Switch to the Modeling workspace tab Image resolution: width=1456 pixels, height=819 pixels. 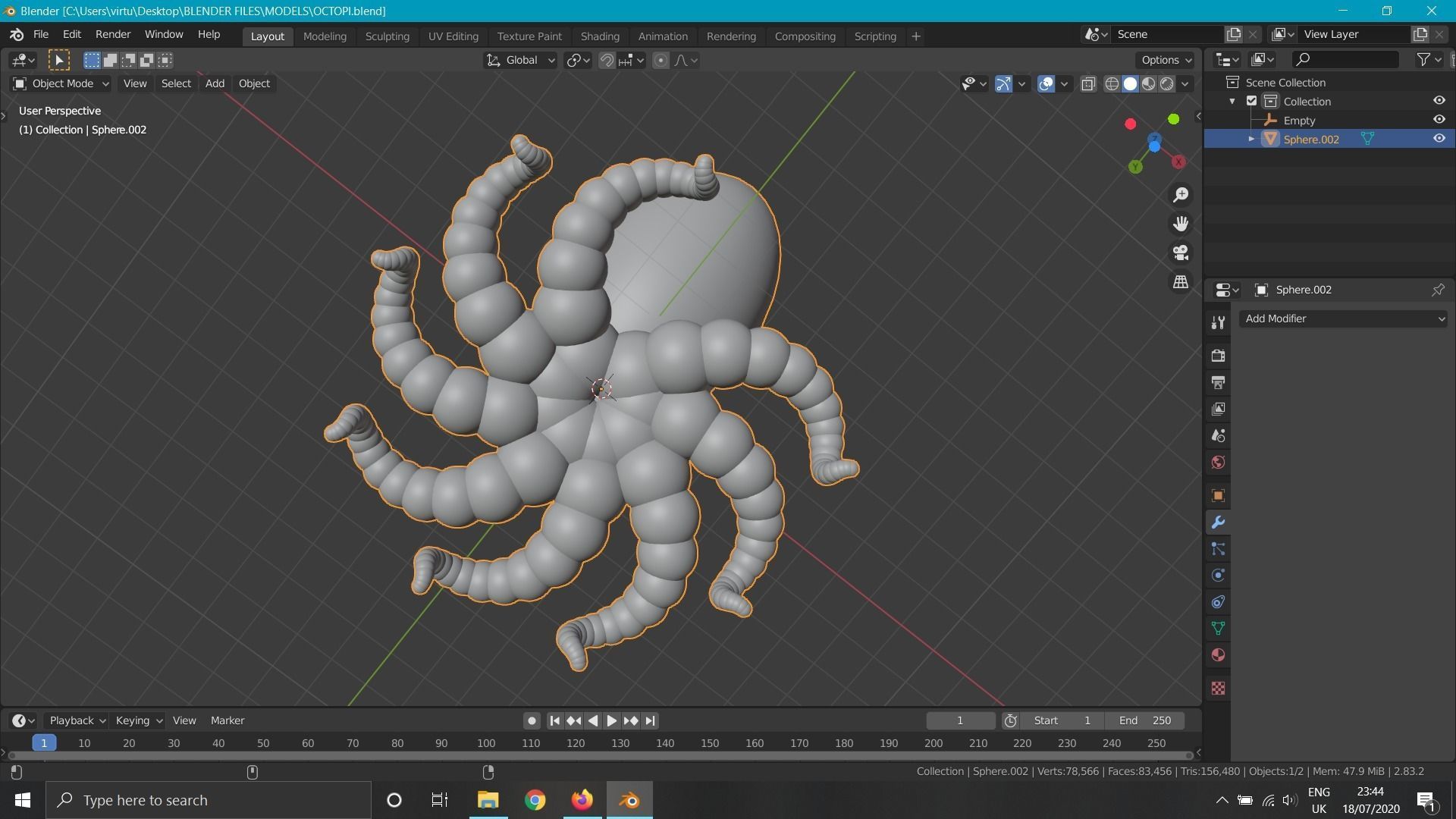pos(325,36)
